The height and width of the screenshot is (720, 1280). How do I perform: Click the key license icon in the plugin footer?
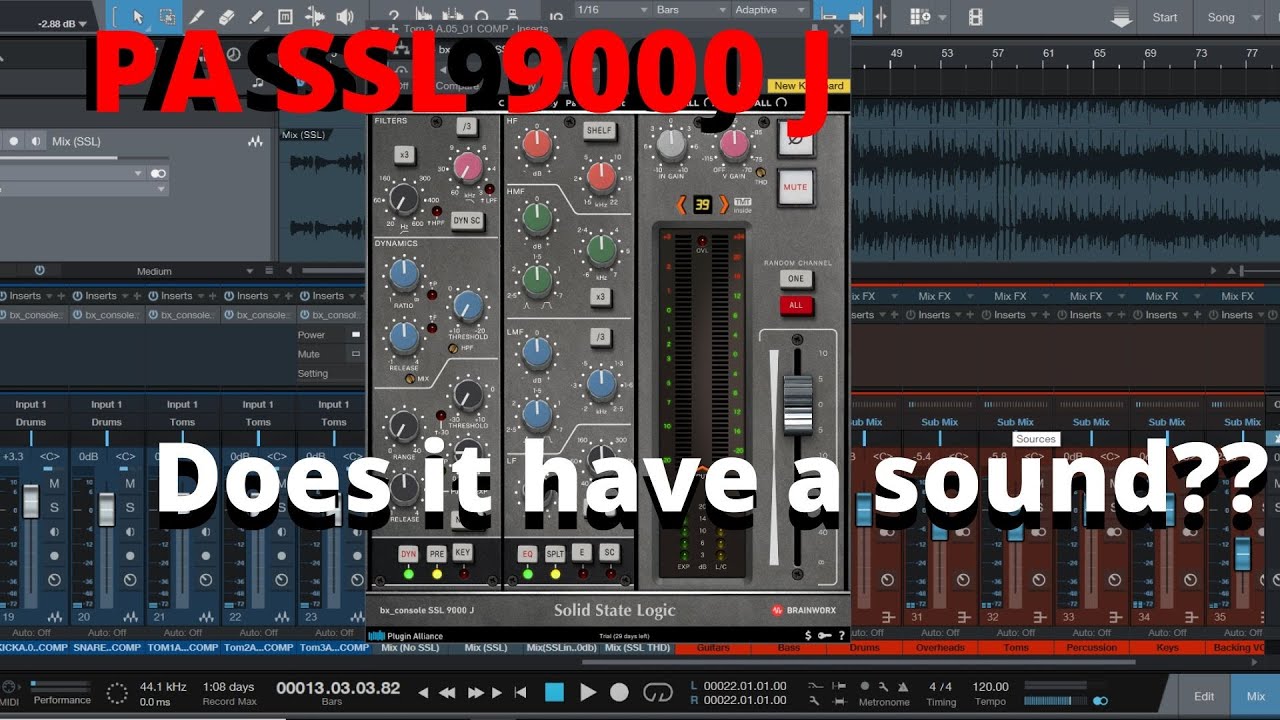click(x=825, y=635)
